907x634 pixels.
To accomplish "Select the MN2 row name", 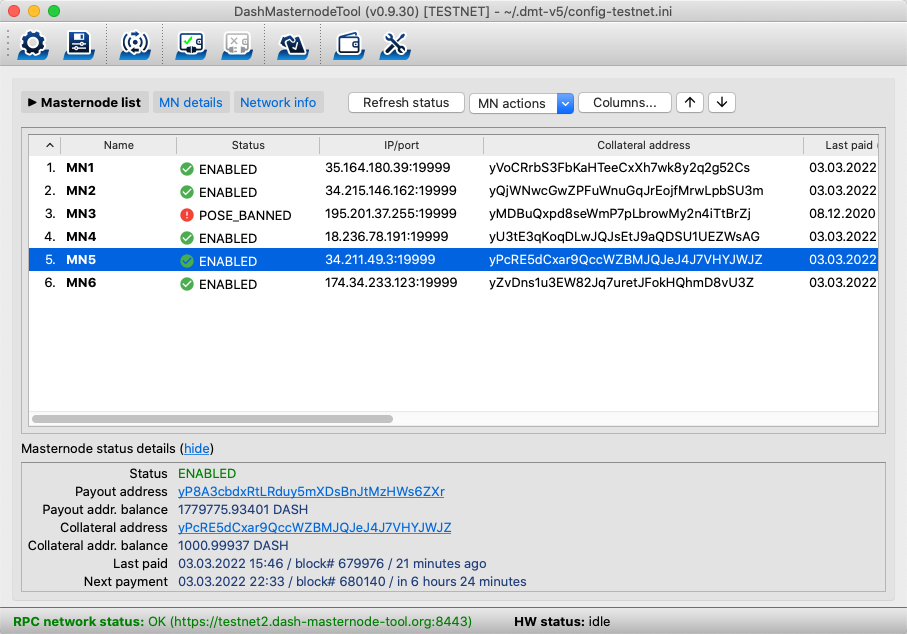I will [x=81, y=191].
